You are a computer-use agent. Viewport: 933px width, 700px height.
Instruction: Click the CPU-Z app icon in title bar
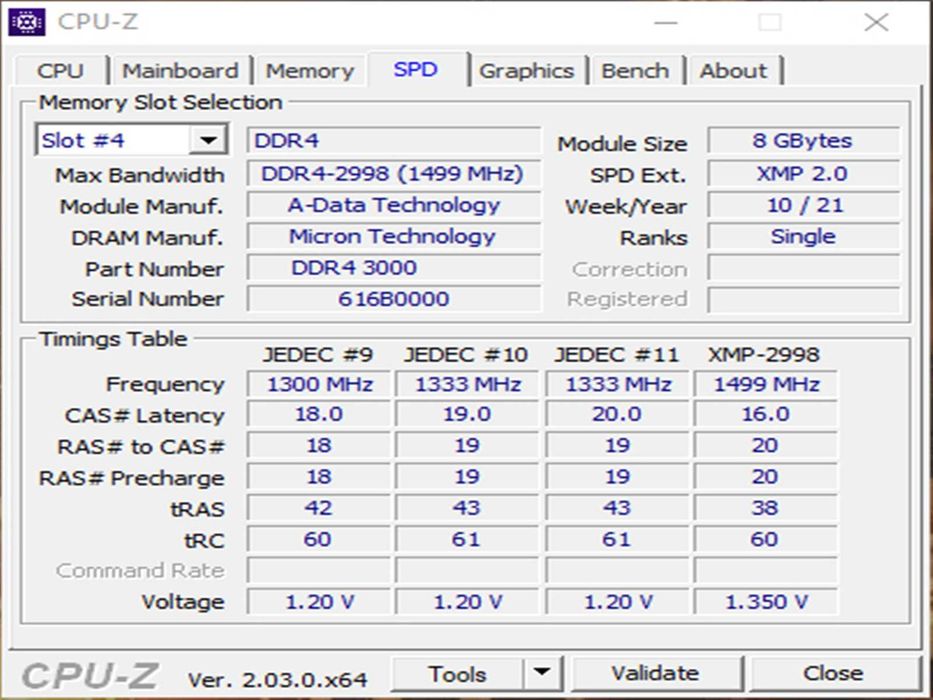(27, 22)
